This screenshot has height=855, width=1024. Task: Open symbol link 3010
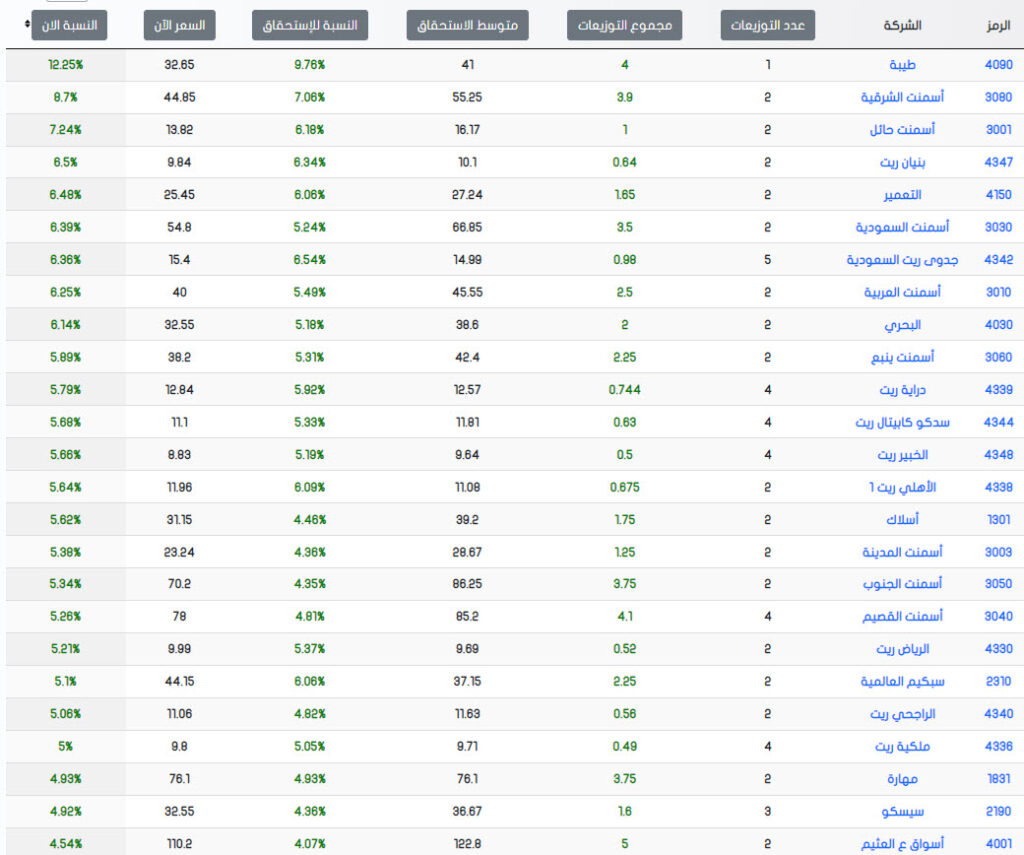click(999, 292)
